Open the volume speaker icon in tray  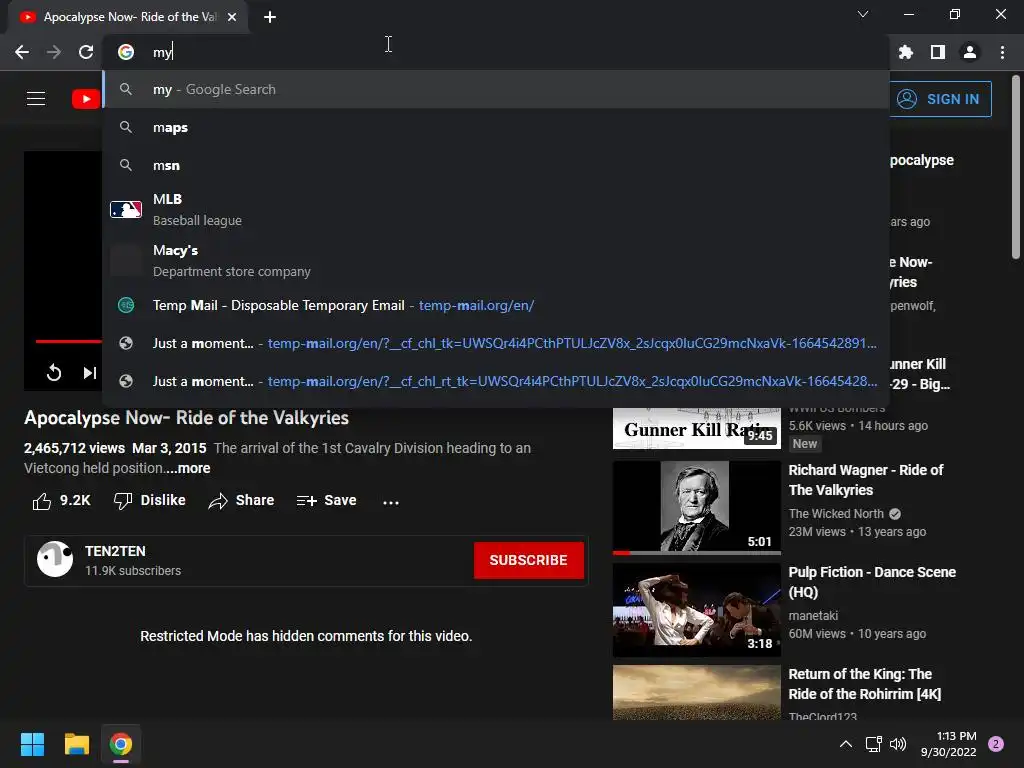click(898, 744)
